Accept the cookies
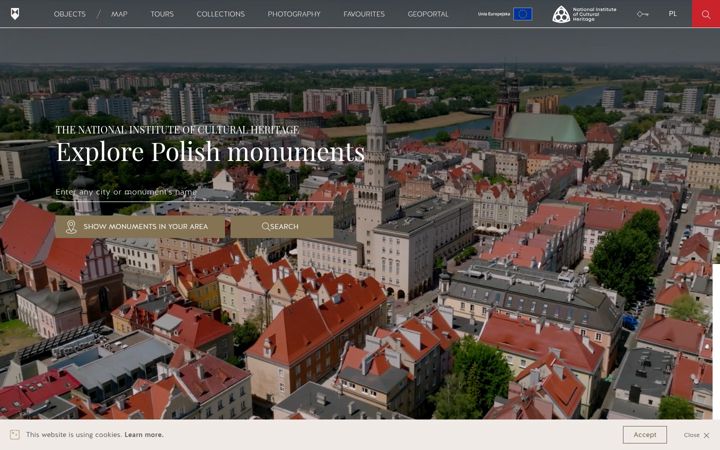720x450 pixels. coord(645,434)
